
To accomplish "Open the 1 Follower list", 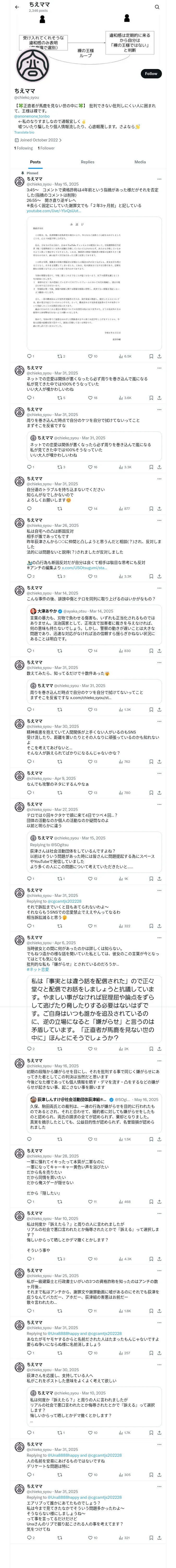I will (46, 148).
